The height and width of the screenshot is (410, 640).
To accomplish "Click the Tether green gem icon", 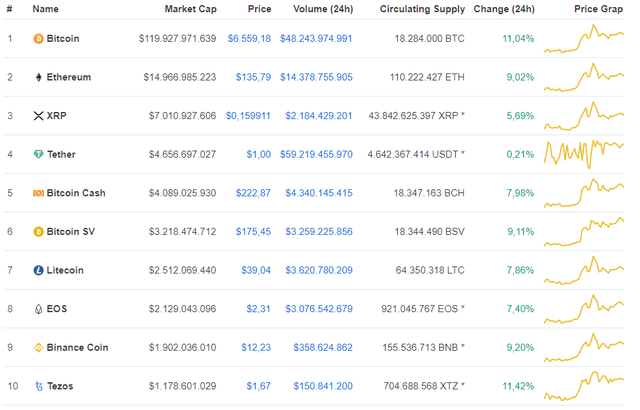I will (x=38, y=154).
